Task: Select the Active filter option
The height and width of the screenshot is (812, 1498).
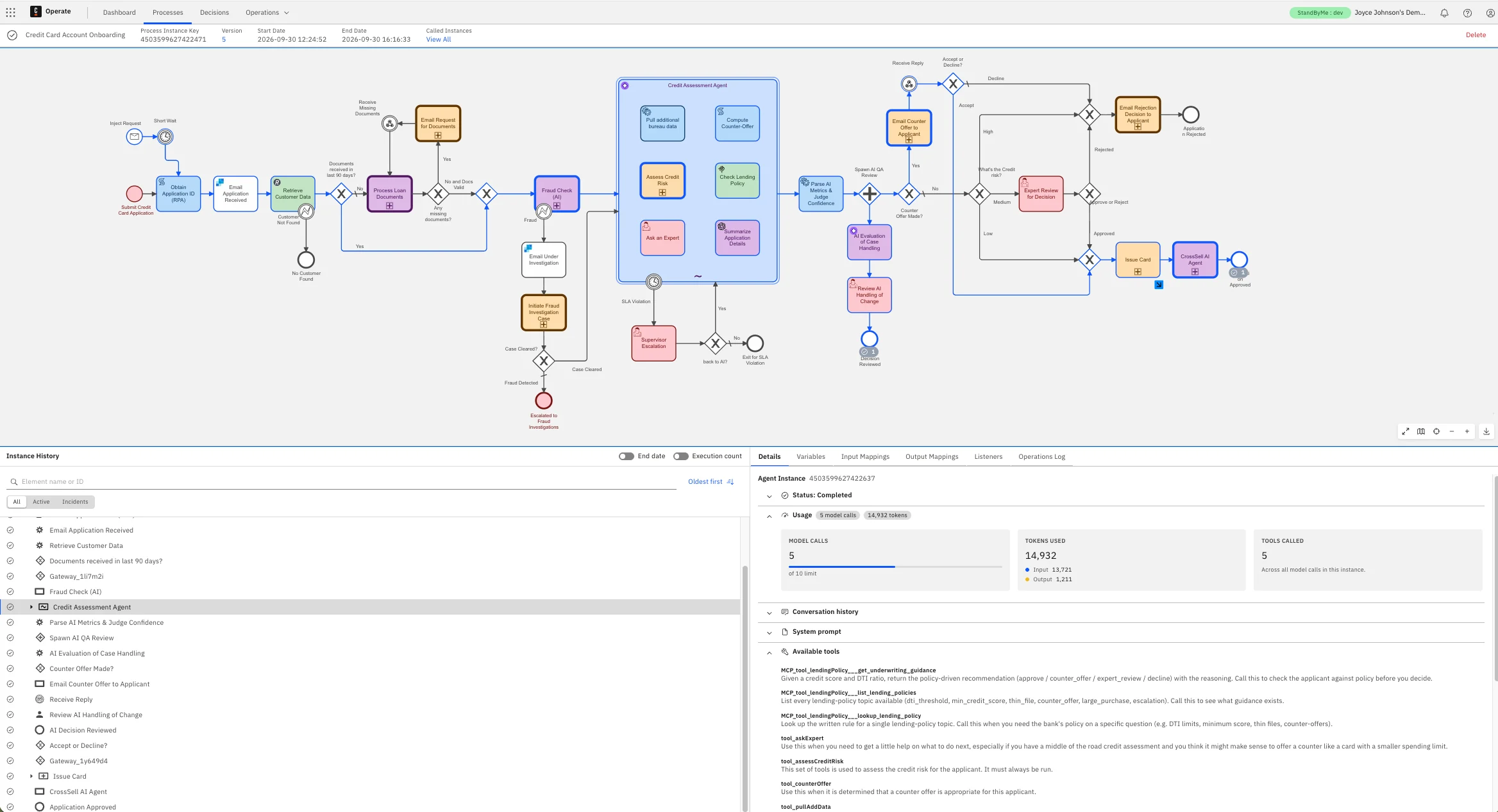Action: click(x=41, y=502)
